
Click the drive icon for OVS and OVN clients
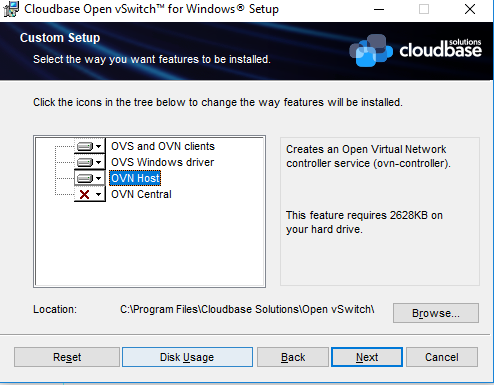pyautogui.click(x=85, y=147)
